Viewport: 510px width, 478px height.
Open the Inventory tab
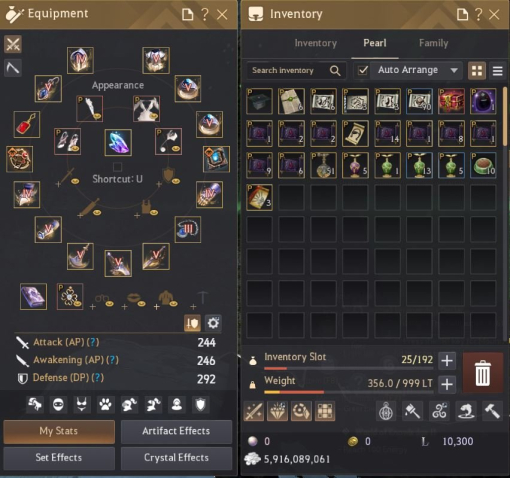pyautogui.click(x=316, y=43)
